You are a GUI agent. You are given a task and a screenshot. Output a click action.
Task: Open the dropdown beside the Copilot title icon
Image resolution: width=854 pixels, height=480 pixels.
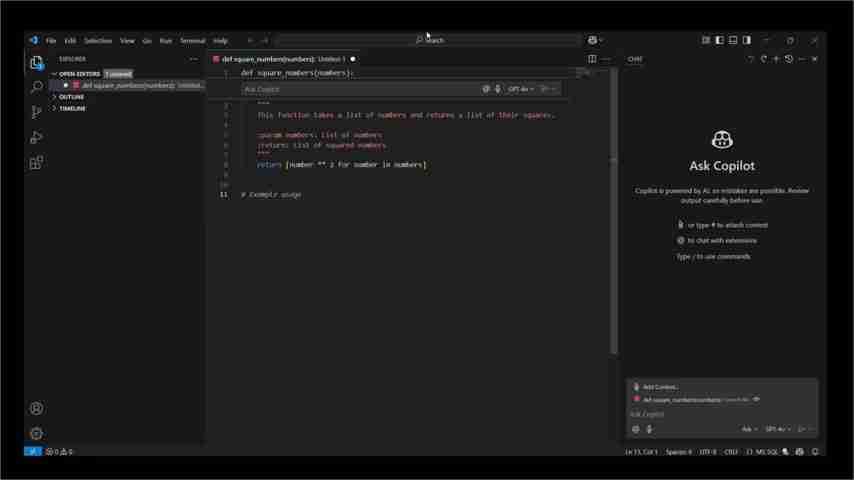[x=601, y=40]
